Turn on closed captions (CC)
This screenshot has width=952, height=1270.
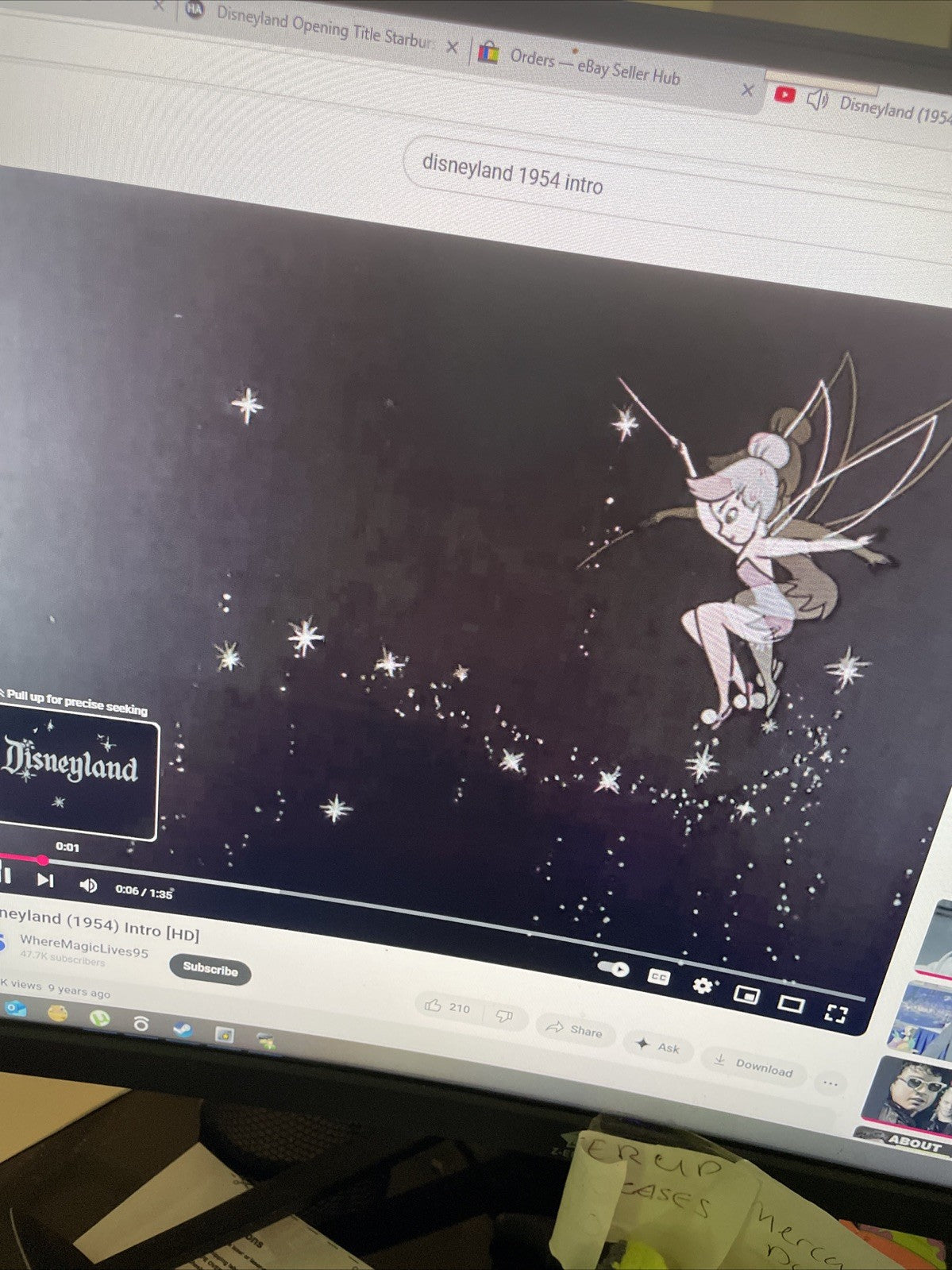(658, 977)
